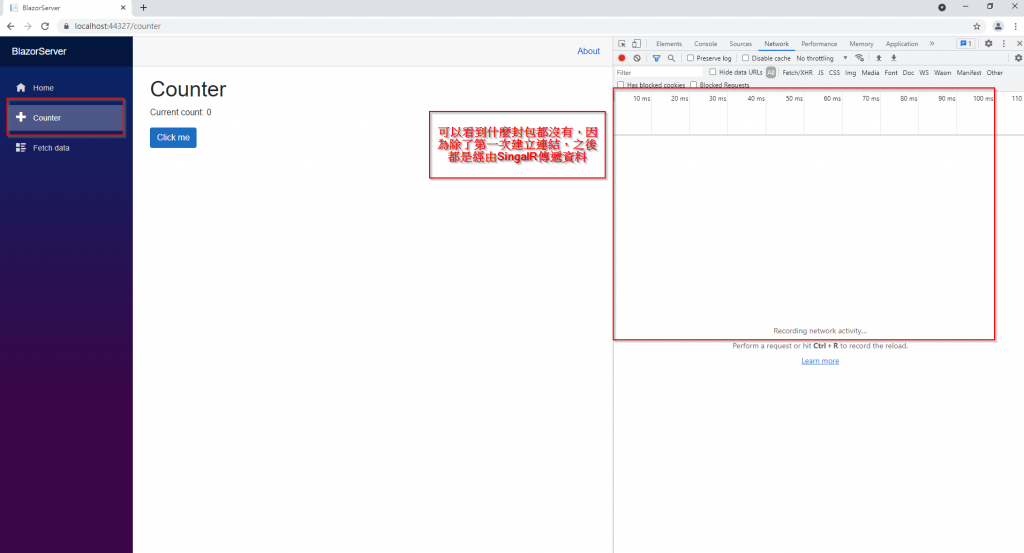Check Hide data URLs
1024x553 pixels.
(712, 72)
